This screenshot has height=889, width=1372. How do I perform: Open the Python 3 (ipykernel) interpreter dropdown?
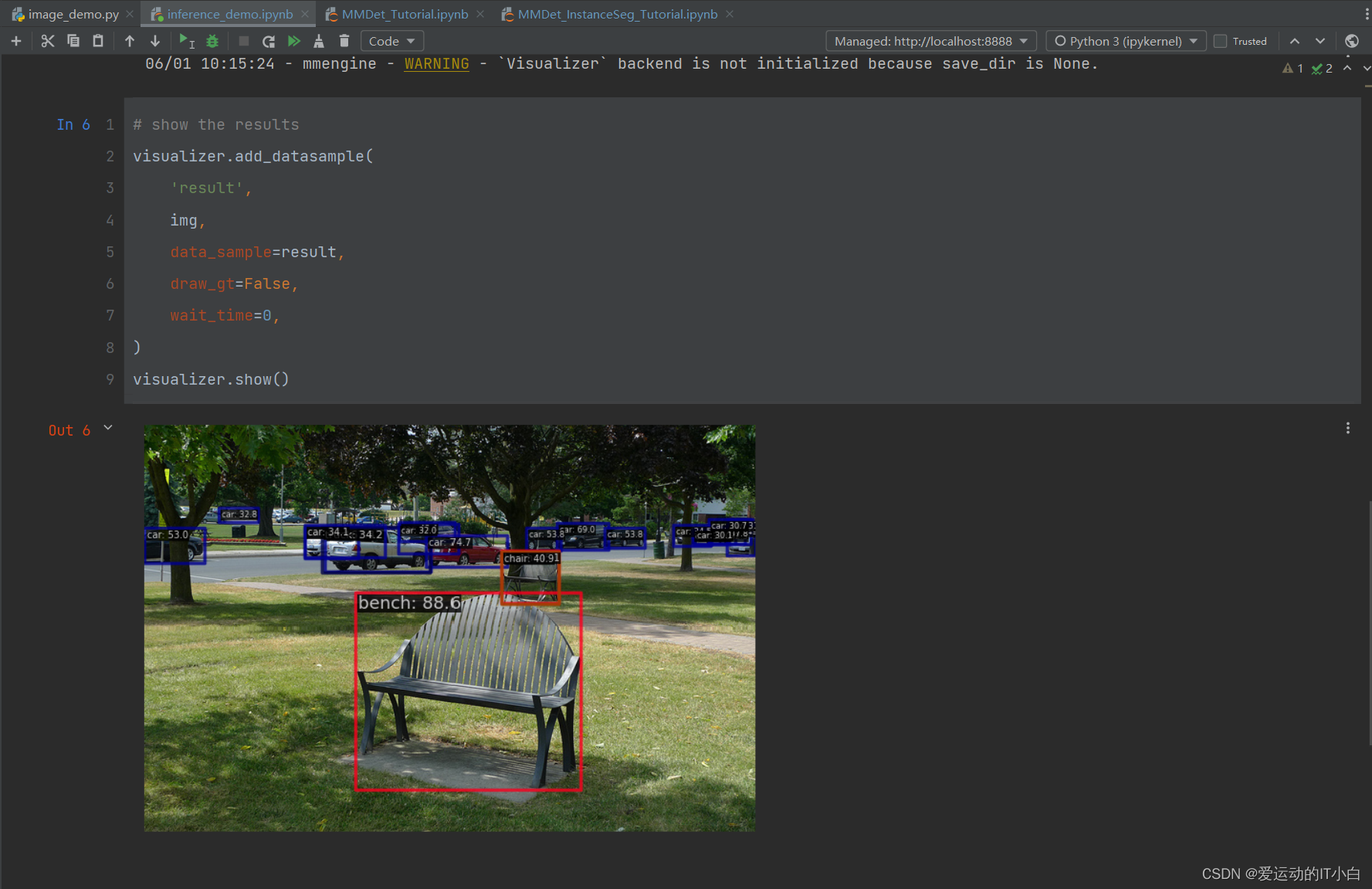coord(1125,41)
